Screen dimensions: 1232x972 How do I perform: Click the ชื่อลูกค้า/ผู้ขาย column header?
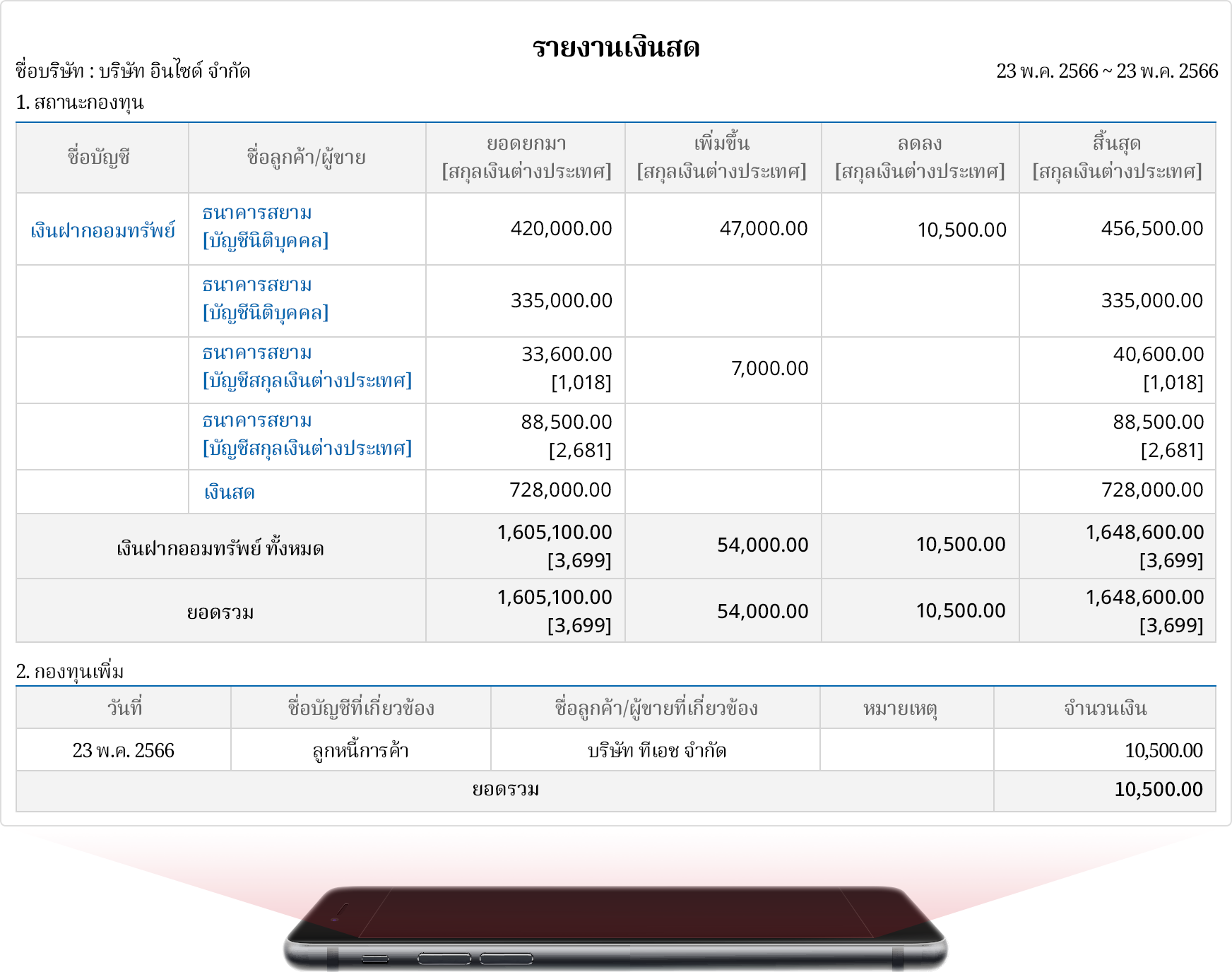pyautogui.click(x=306, y=157)
